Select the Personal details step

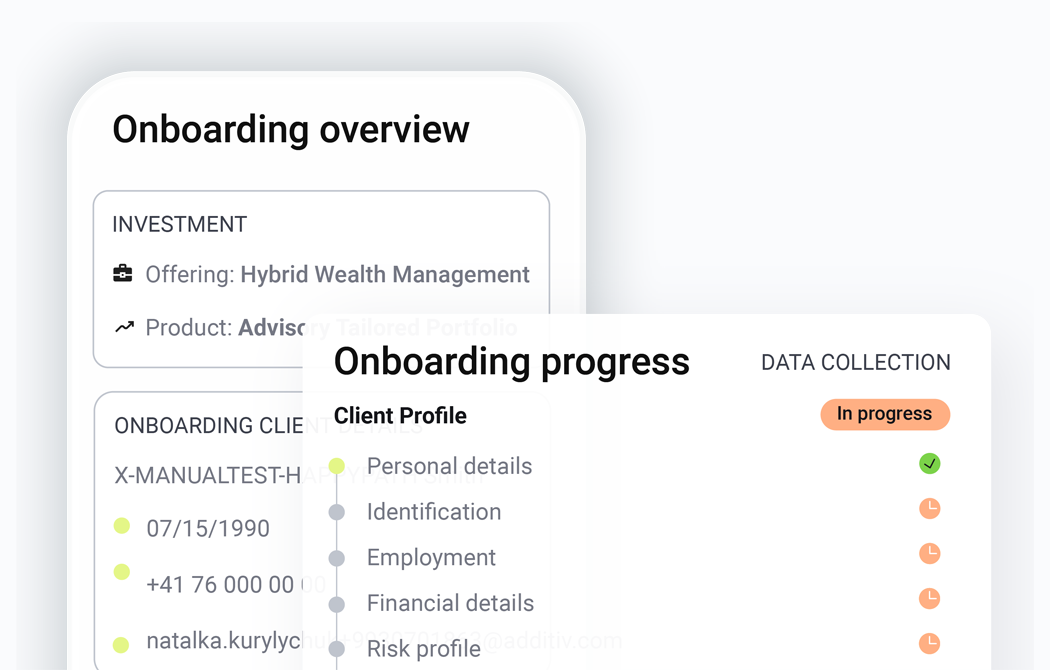pos(449,466)
